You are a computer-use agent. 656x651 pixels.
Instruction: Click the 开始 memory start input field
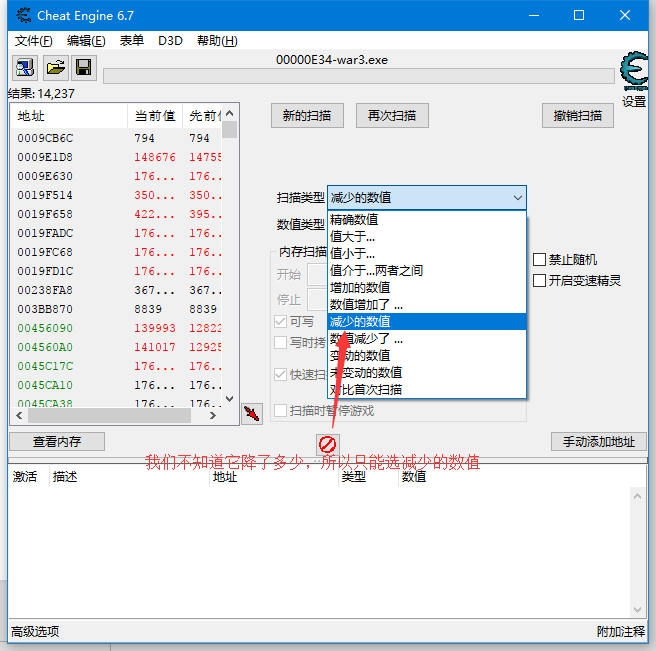pos(318,274)
